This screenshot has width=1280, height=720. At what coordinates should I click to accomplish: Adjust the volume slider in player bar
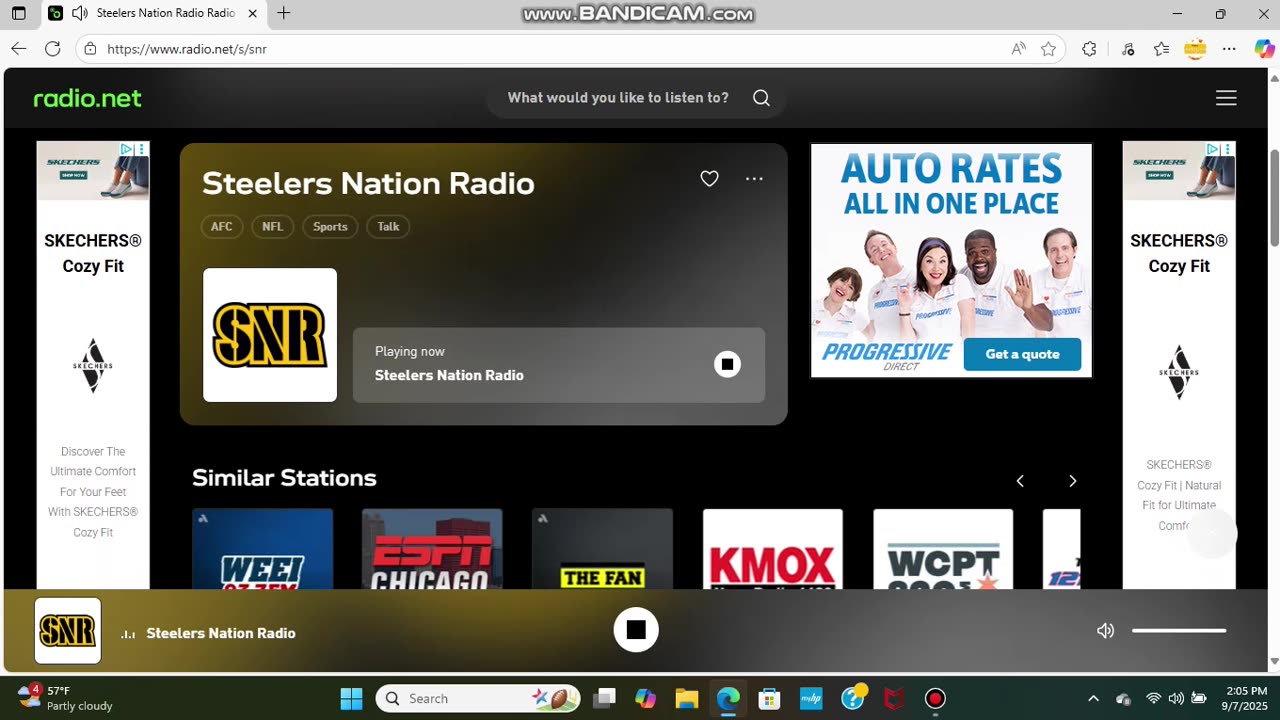[1179, 631]
